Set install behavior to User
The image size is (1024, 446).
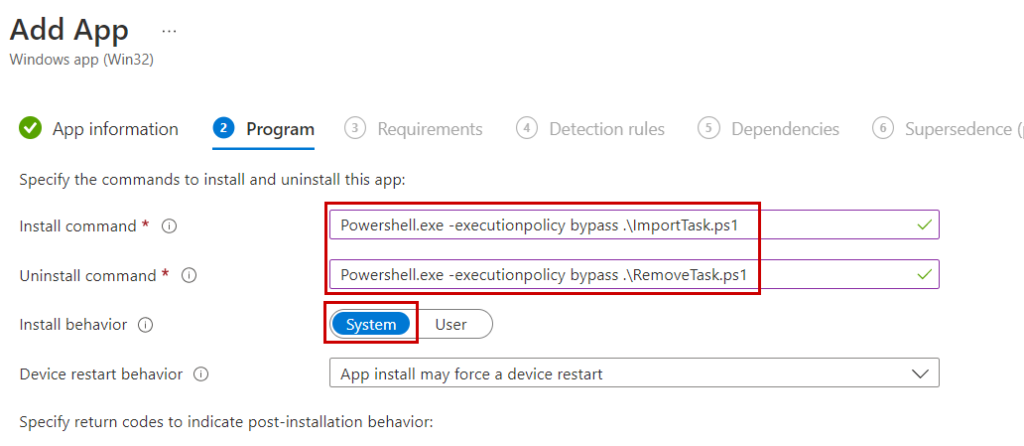[451, 324]
